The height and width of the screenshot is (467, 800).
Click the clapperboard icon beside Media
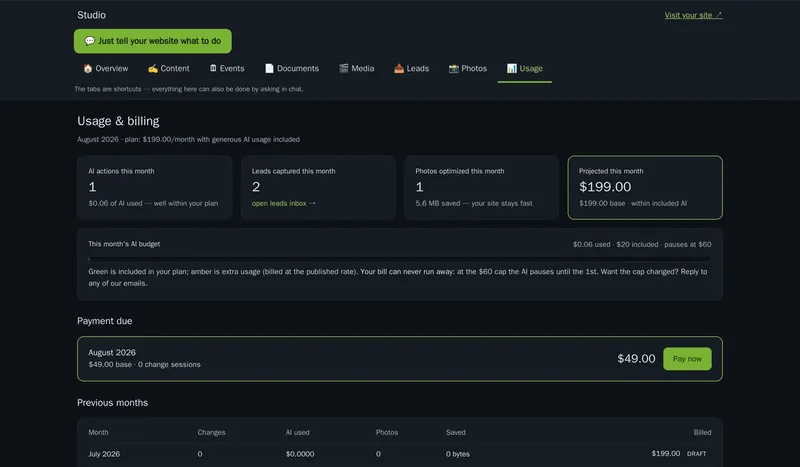[x=344, y=68]
